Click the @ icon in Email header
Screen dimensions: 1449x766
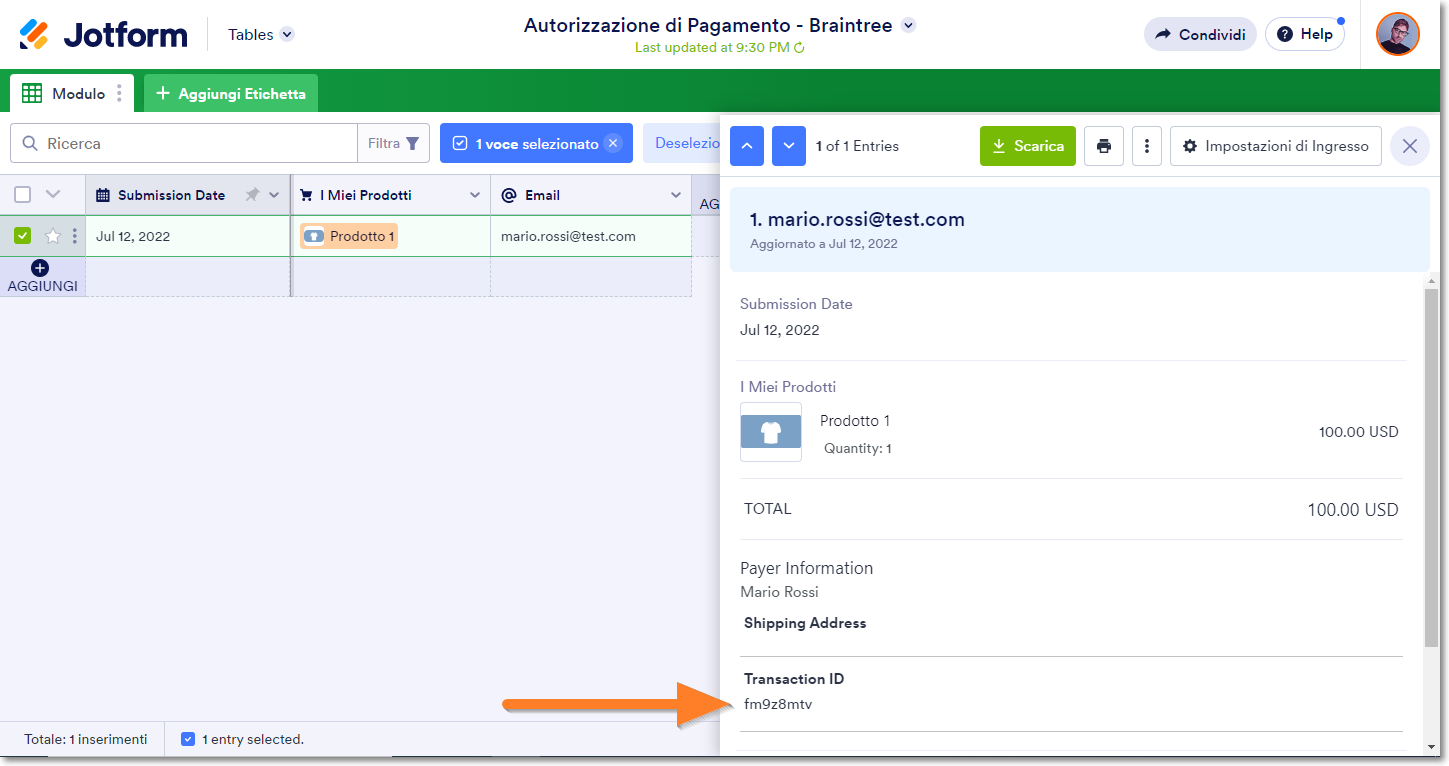[x=508, y=195]
